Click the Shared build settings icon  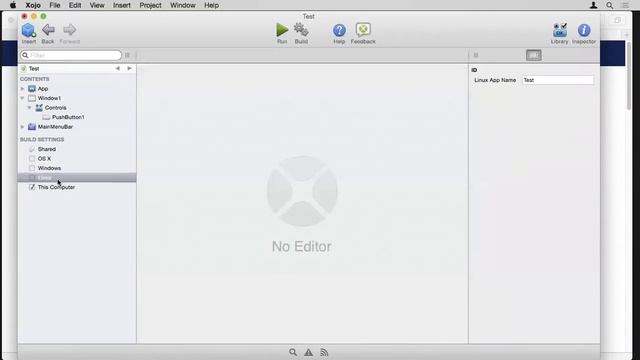tap(32, 149)
